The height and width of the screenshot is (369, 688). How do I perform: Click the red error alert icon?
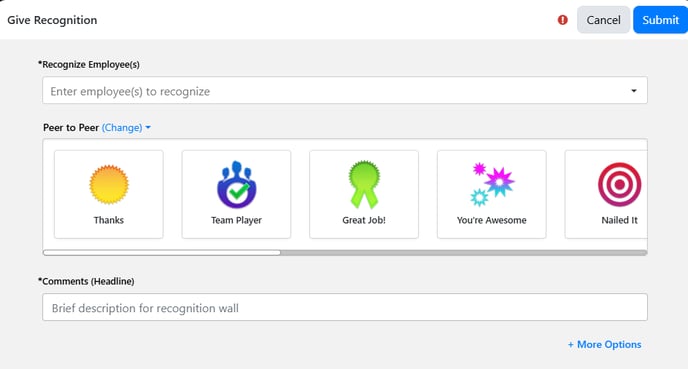[x=563, y=20]
